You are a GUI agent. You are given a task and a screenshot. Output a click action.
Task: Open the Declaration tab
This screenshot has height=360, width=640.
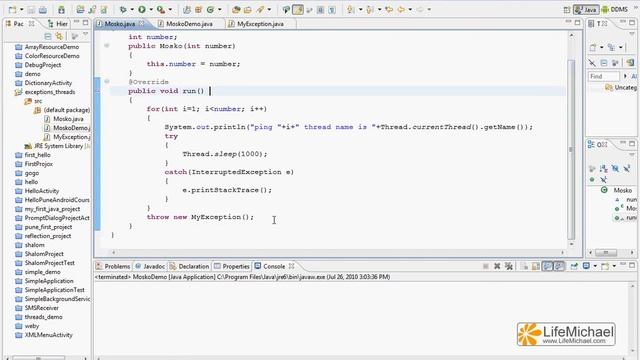click(x=189, y=266)
